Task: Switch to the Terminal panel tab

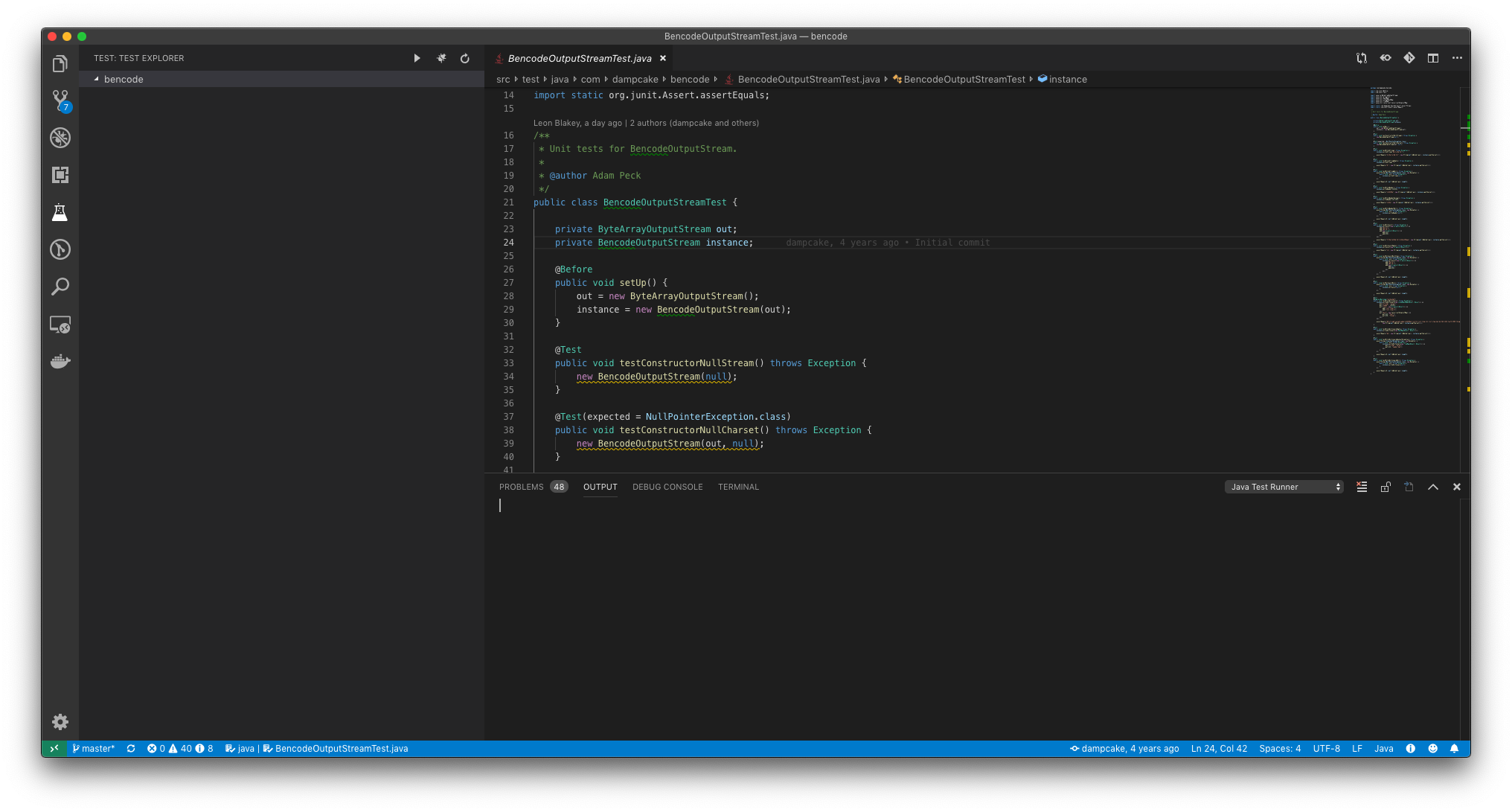Action: (x=738, y=487)
